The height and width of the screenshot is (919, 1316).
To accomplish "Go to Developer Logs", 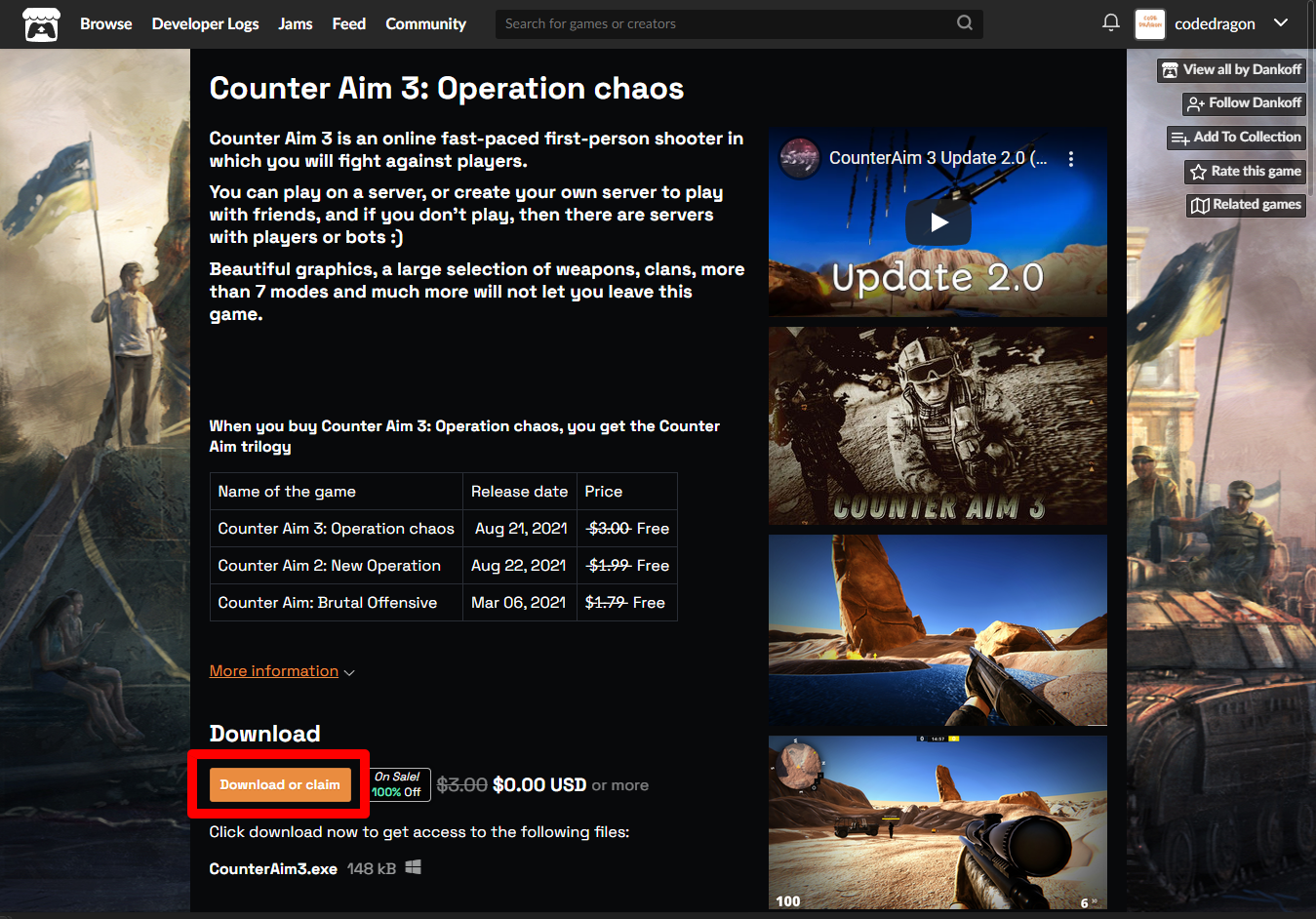I will click(x=205, y=23).
